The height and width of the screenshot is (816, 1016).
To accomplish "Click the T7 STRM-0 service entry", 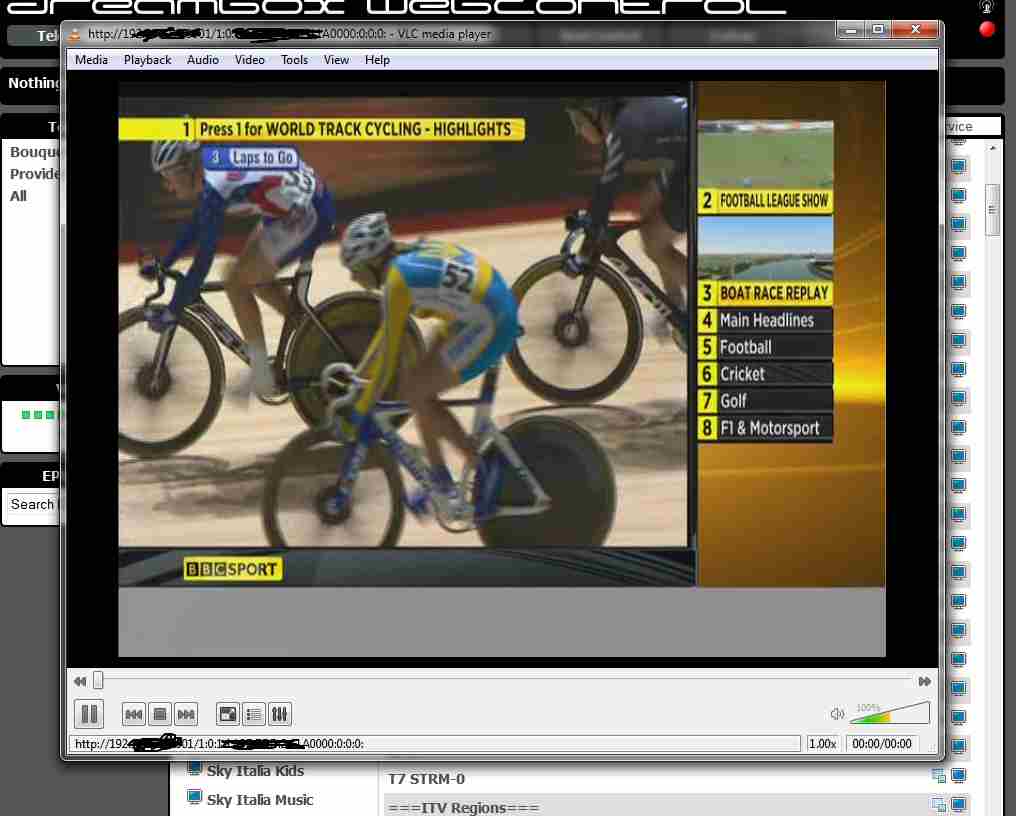I will (x=426, y=778).
